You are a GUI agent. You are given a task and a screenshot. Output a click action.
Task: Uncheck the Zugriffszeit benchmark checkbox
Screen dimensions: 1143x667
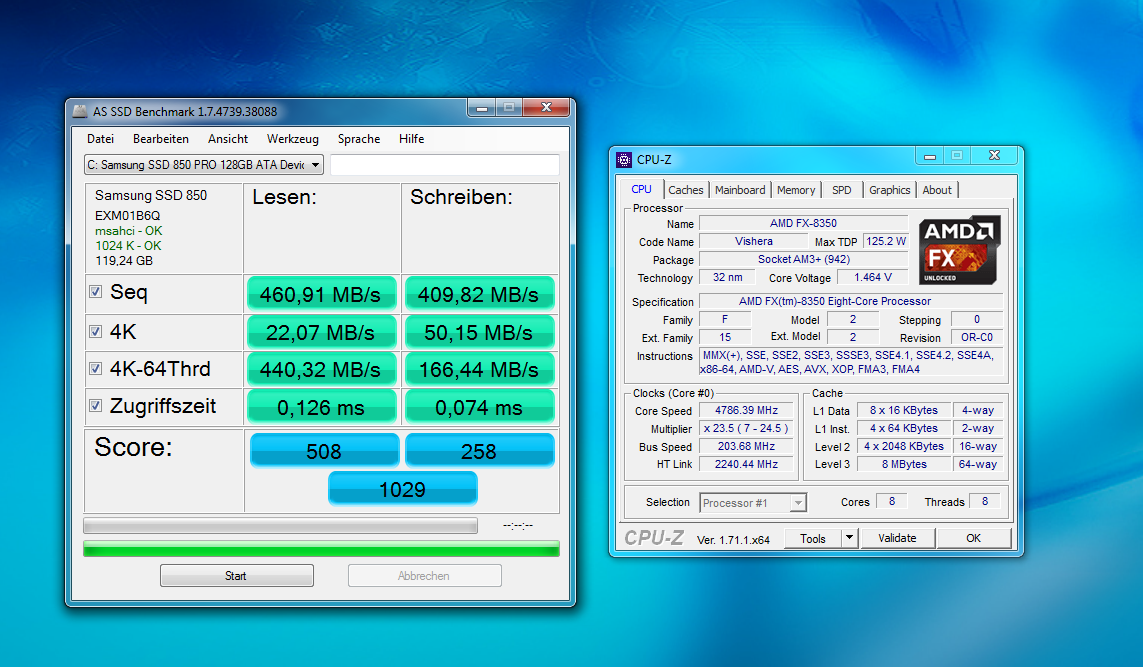[95, 405]
